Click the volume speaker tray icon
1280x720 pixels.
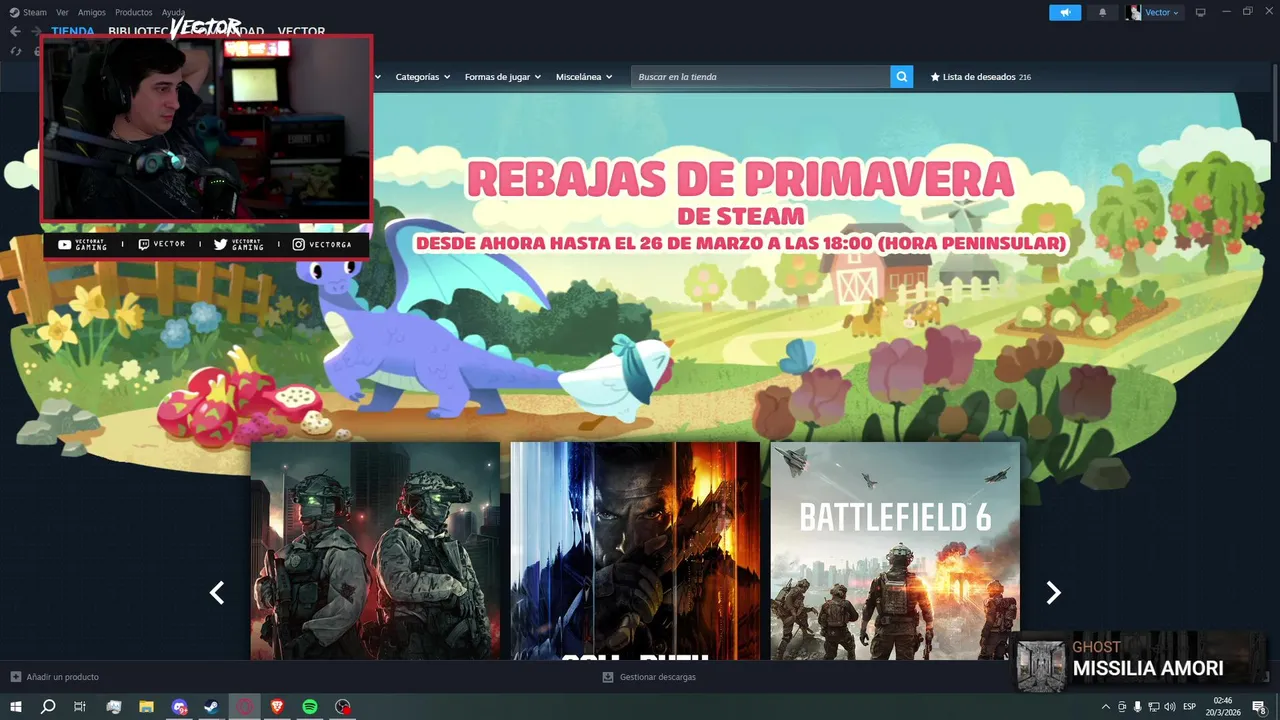tap(1170, 707)
